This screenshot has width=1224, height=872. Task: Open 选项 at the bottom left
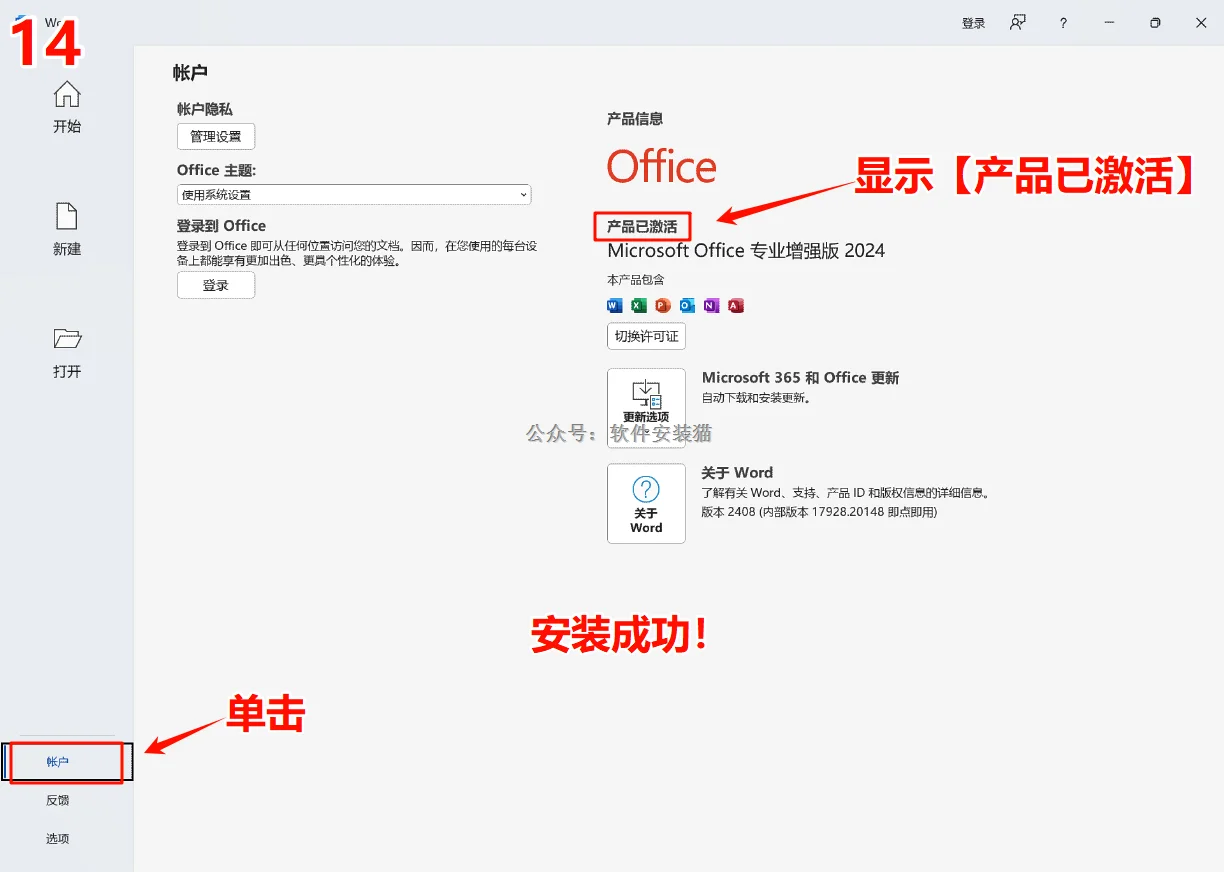pyautogui.click(x=58, y=839)
